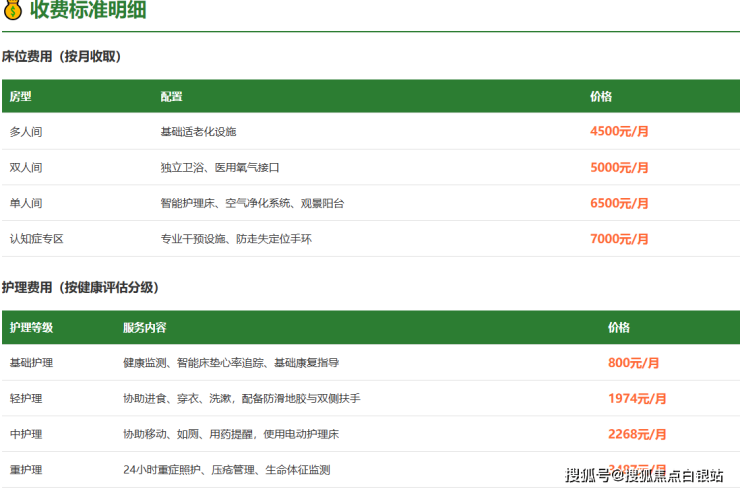This screenshot has width=740, height=491.
Task: Click the 7000元/月 price
Action: tap(619, 239)
